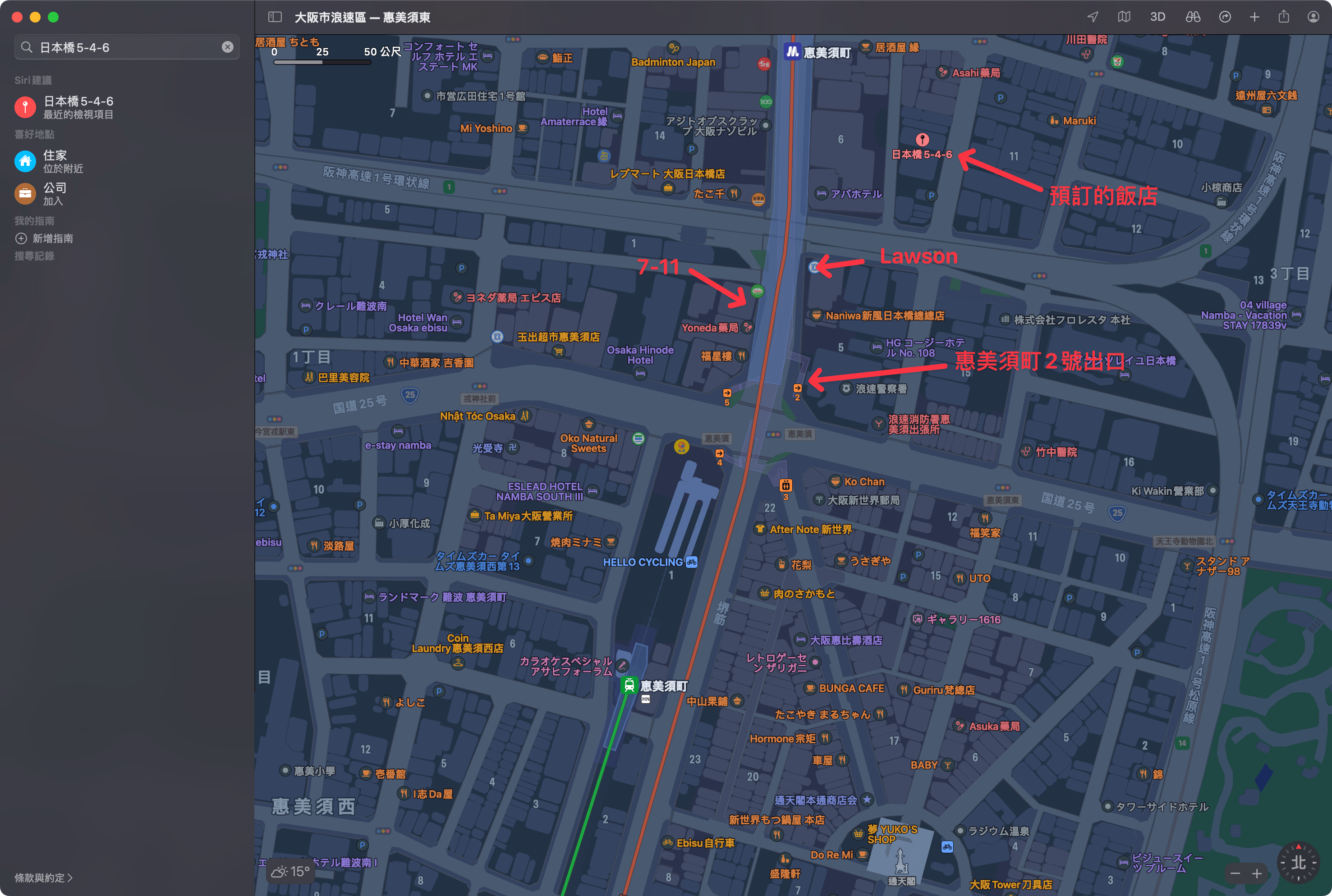
Task: Select ラジウム温泉 marker
Action: point(960,830)
